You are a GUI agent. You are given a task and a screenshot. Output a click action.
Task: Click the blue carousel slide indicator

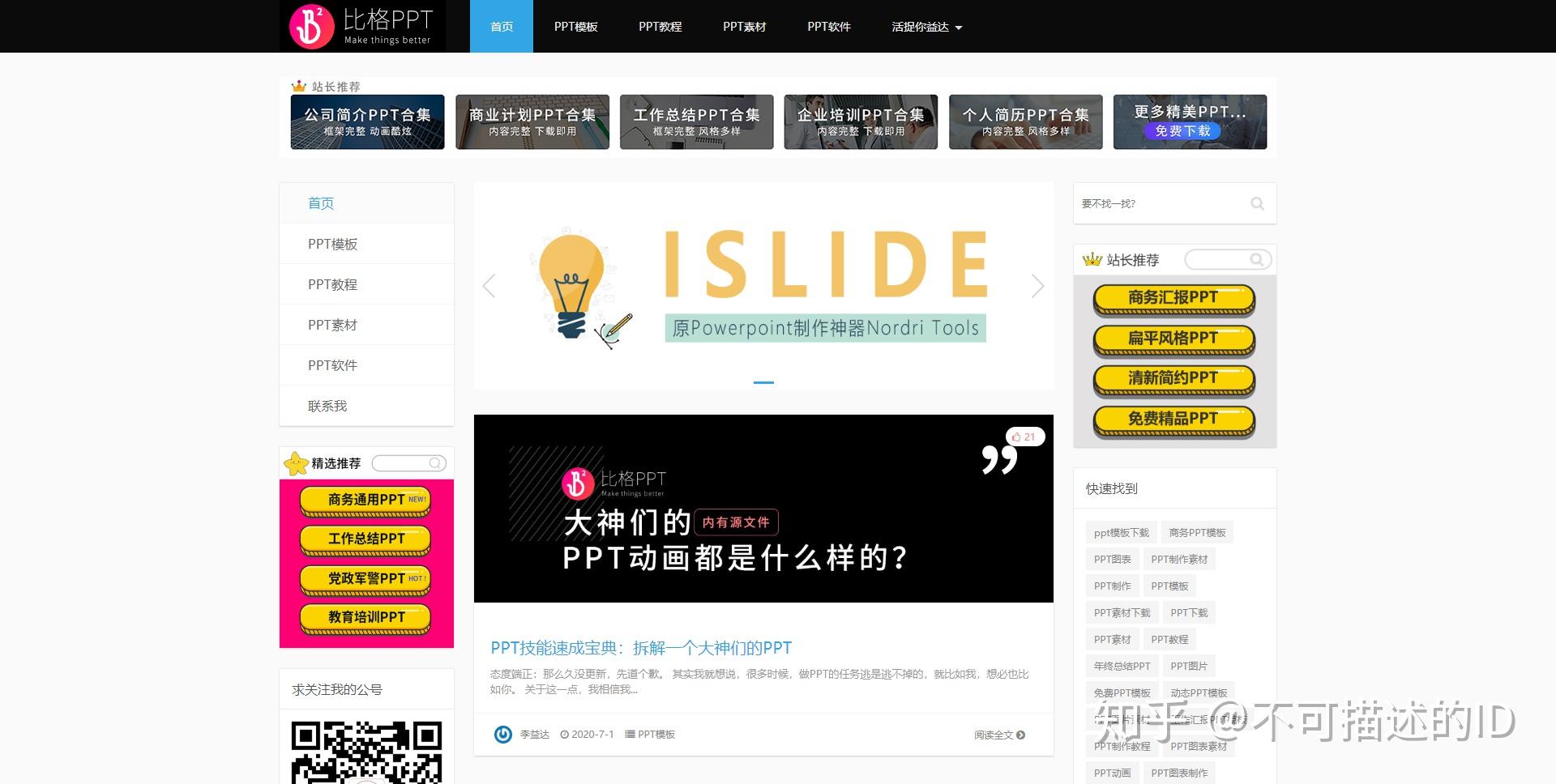click(763, 382)
